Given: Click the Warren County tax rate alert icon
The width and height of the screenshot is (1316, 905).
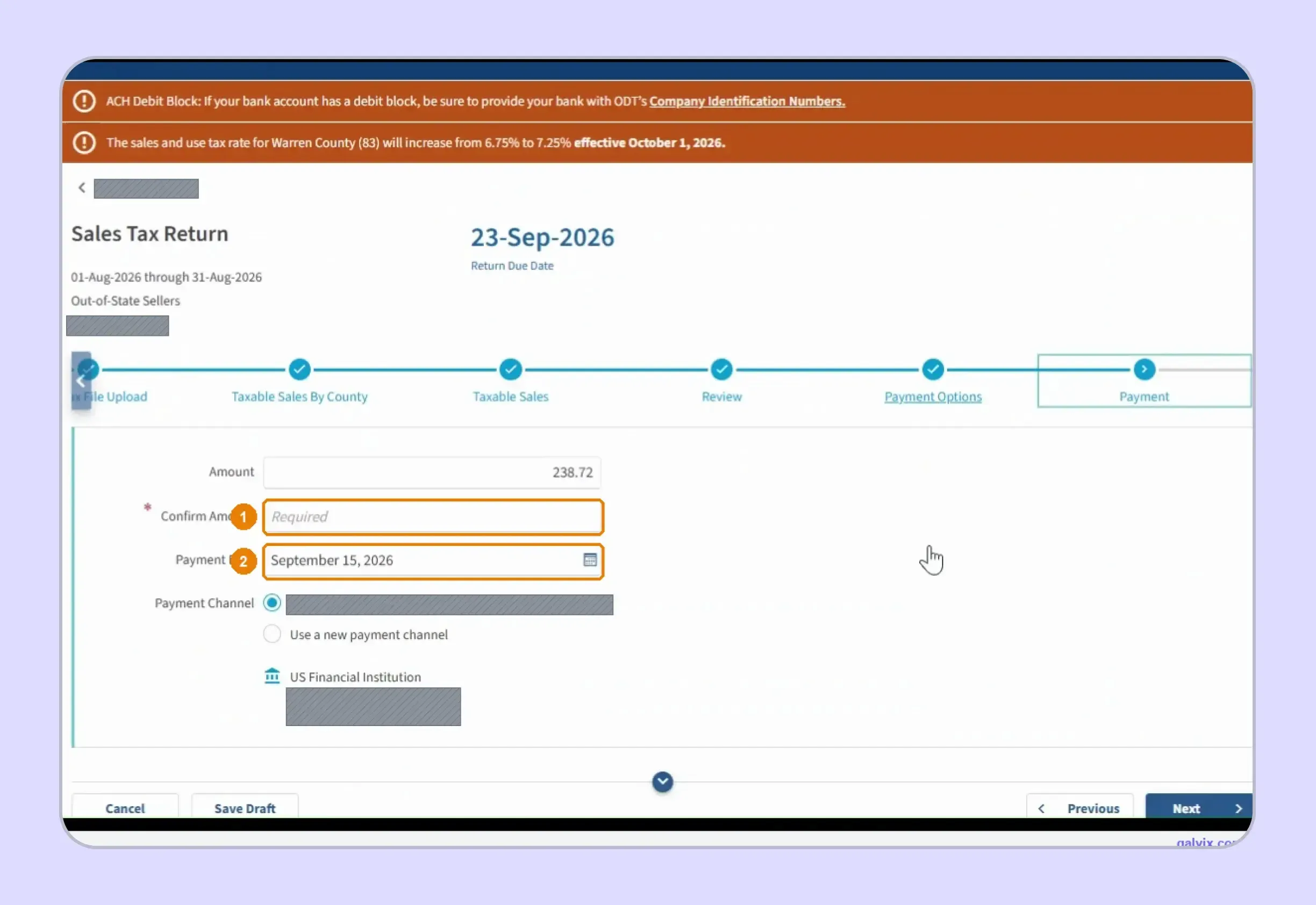Looking at the screenshot, I should point(84,143).
